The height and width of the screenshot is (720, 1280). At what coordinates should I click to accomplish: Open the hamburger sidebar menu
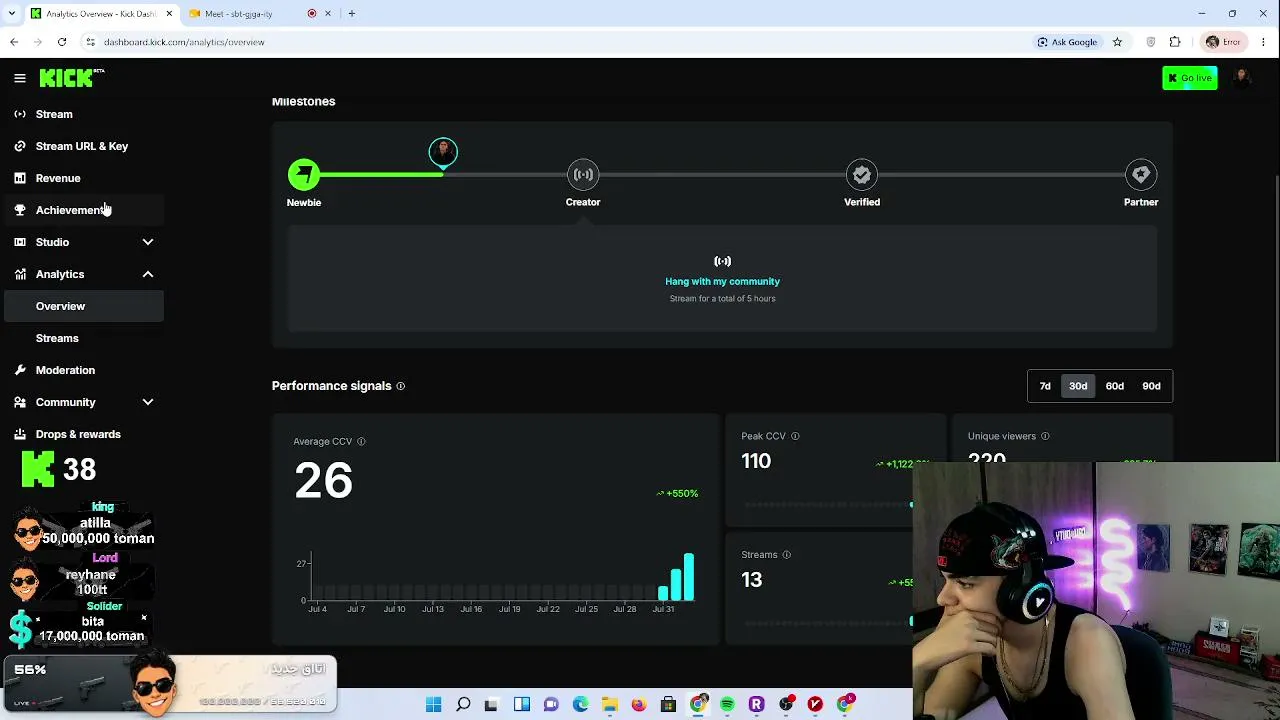pyautogui.click(x=20, y=78)
